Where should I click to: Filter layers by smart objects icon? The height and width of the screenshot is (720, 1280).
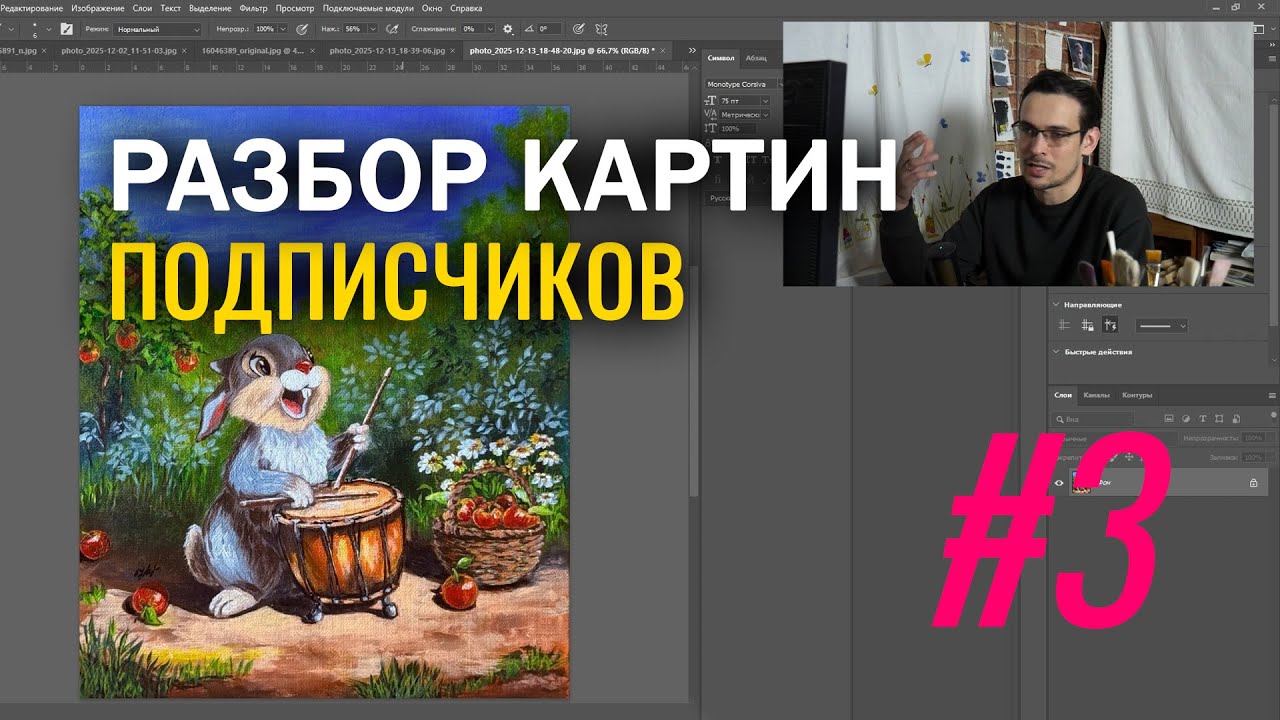(x=1237, y=419)
